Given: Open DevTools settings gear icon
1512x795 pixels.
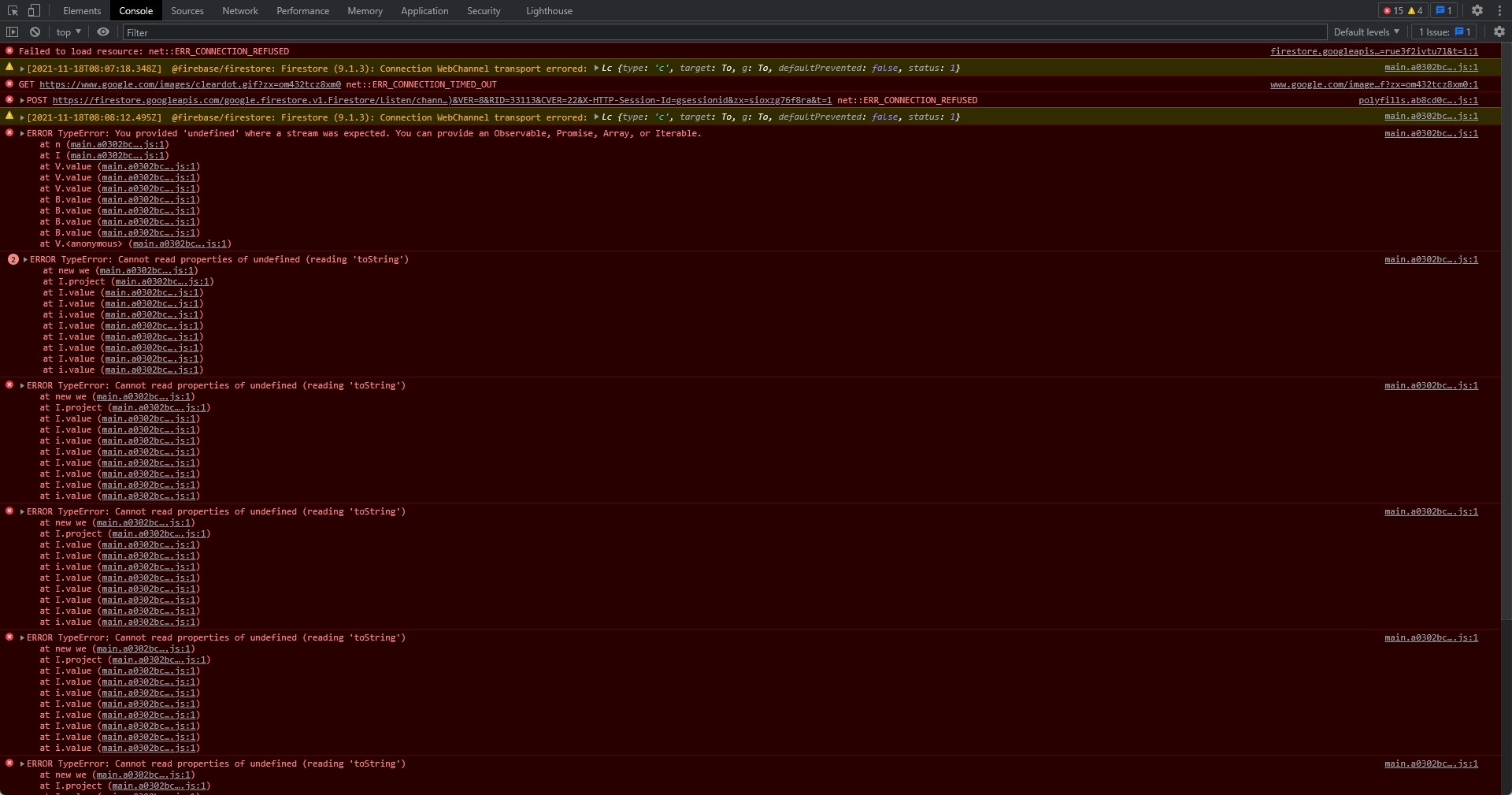Looking at the screenshot, I should (1477, 10).
